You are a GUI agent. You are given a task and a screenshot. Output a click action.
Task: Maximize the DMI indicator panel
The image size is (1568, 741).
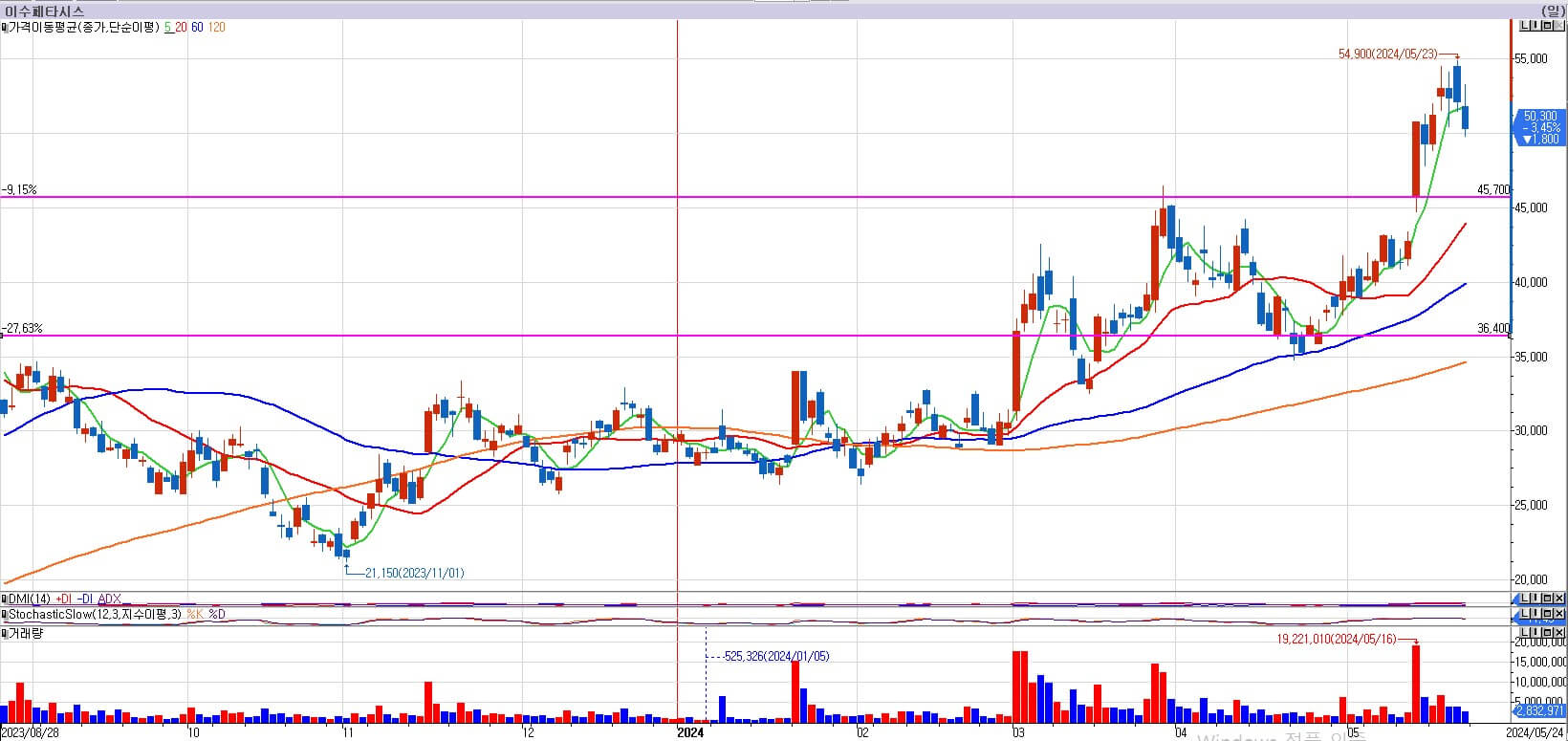pos(1547,598)
